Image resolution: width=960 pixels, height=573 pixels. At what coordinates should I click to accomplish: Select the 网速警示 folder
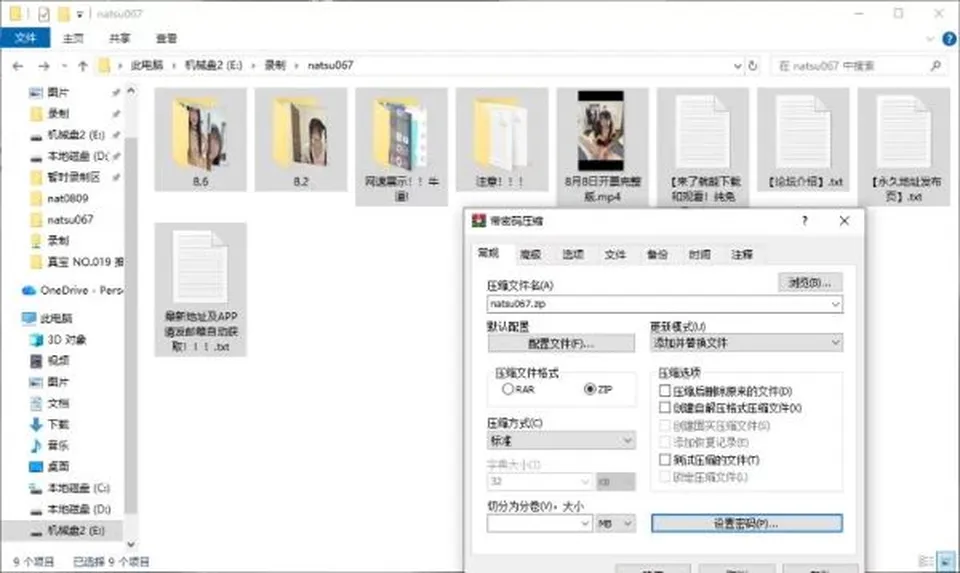tap(401, 147)
